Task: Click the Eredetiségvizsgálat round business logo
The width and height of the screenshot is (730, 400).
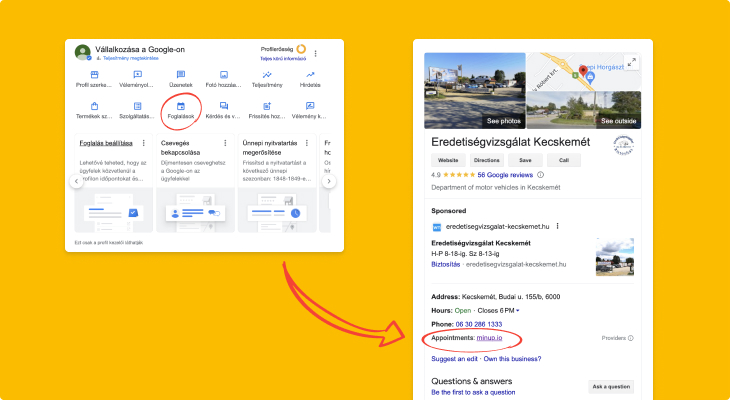Action: click(623, 145)
